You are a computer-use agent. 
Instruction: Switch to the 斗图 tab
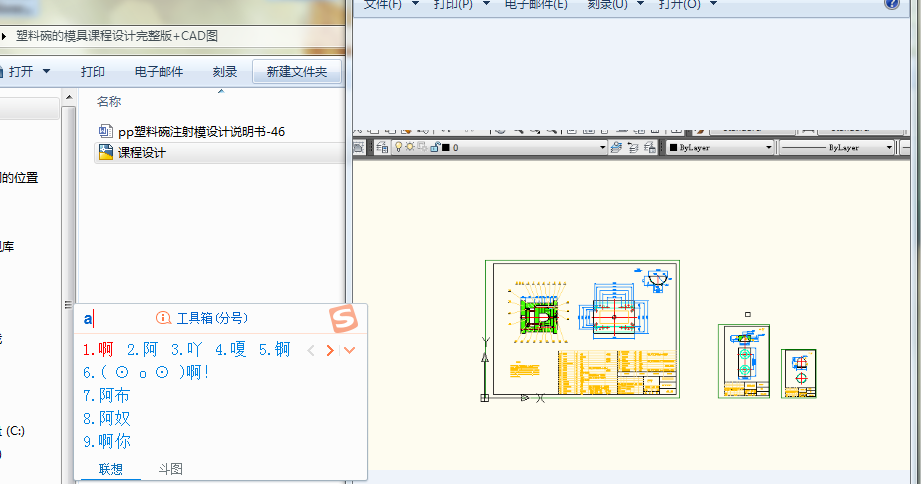click(x=171, y=469)
